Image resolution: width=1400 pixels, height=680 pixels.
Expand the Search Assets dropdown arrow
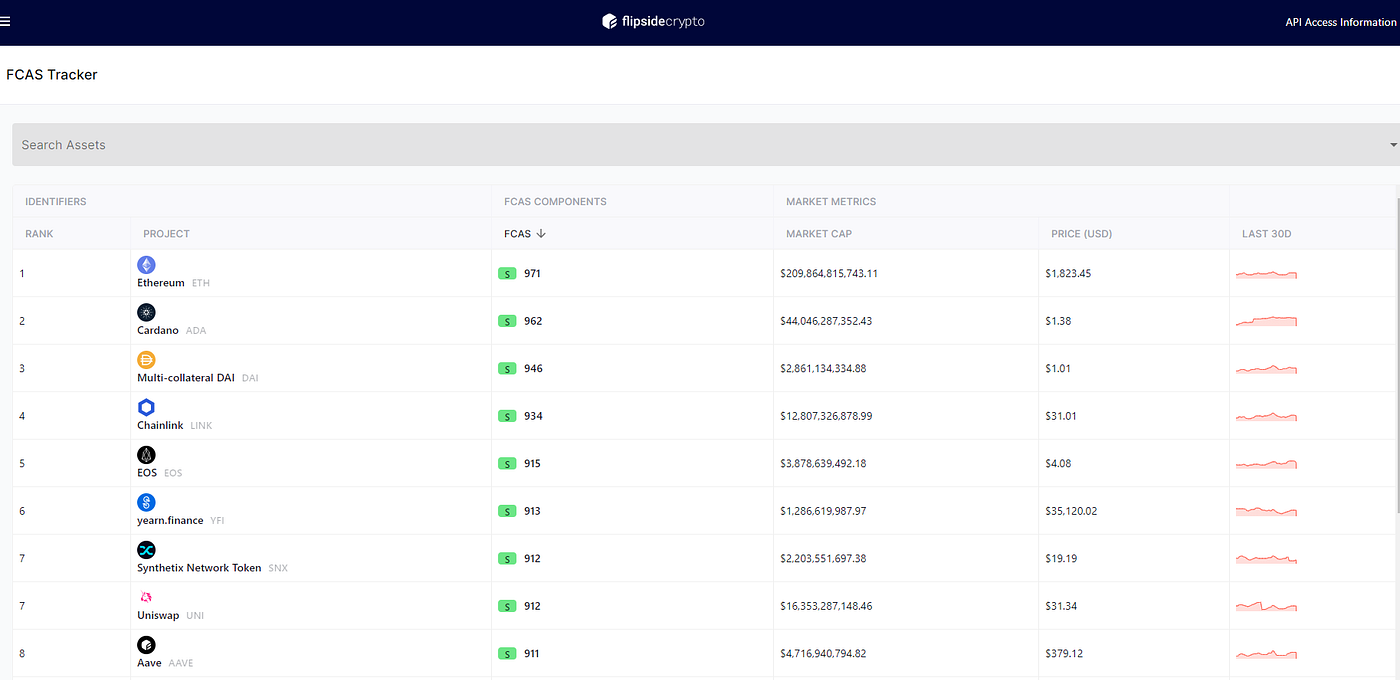[x=1393, y=145]
